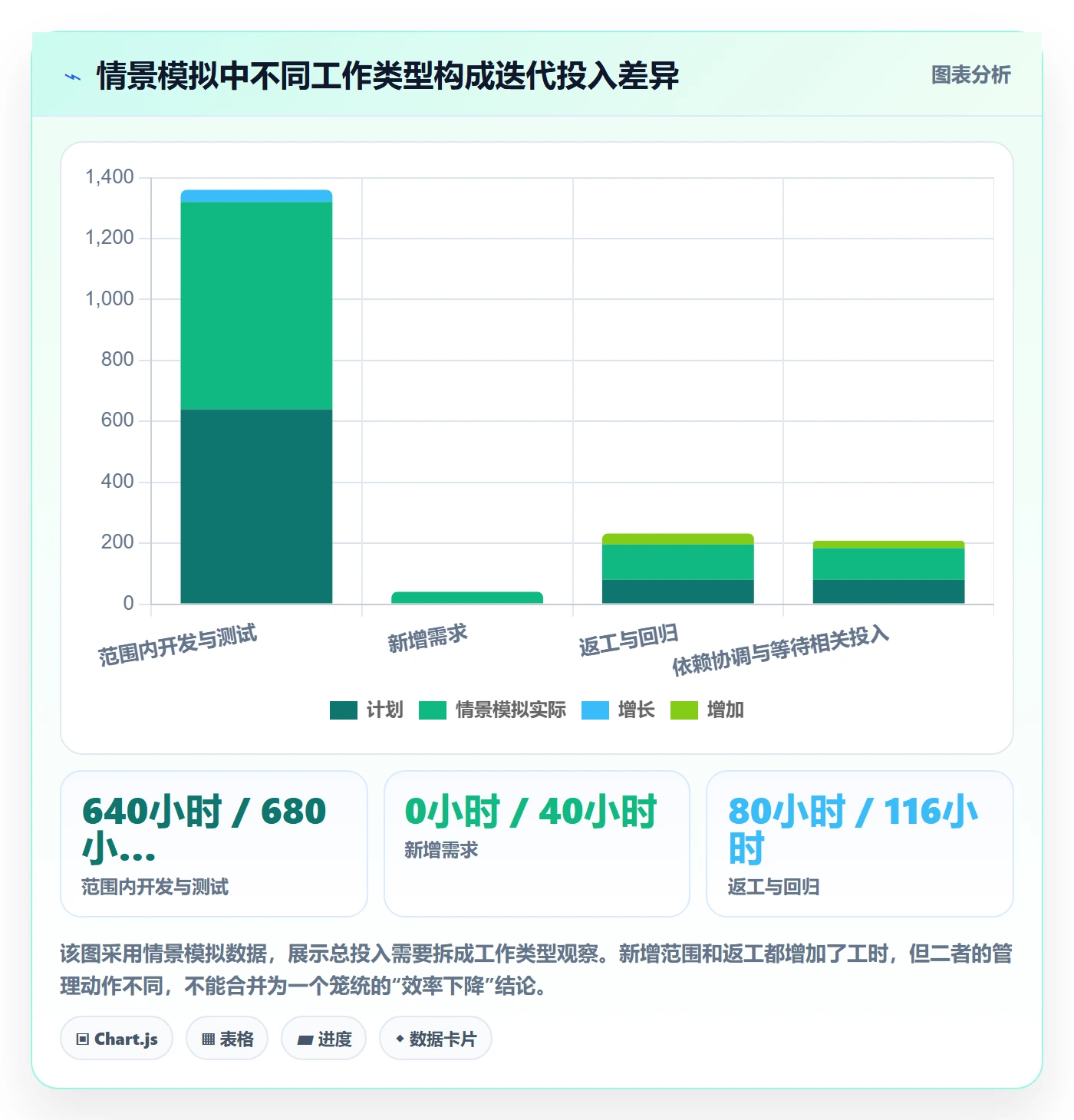Hide the 增长 series via its legend entry
This screenshot has height=1120, width=1074.
(618, 710)
